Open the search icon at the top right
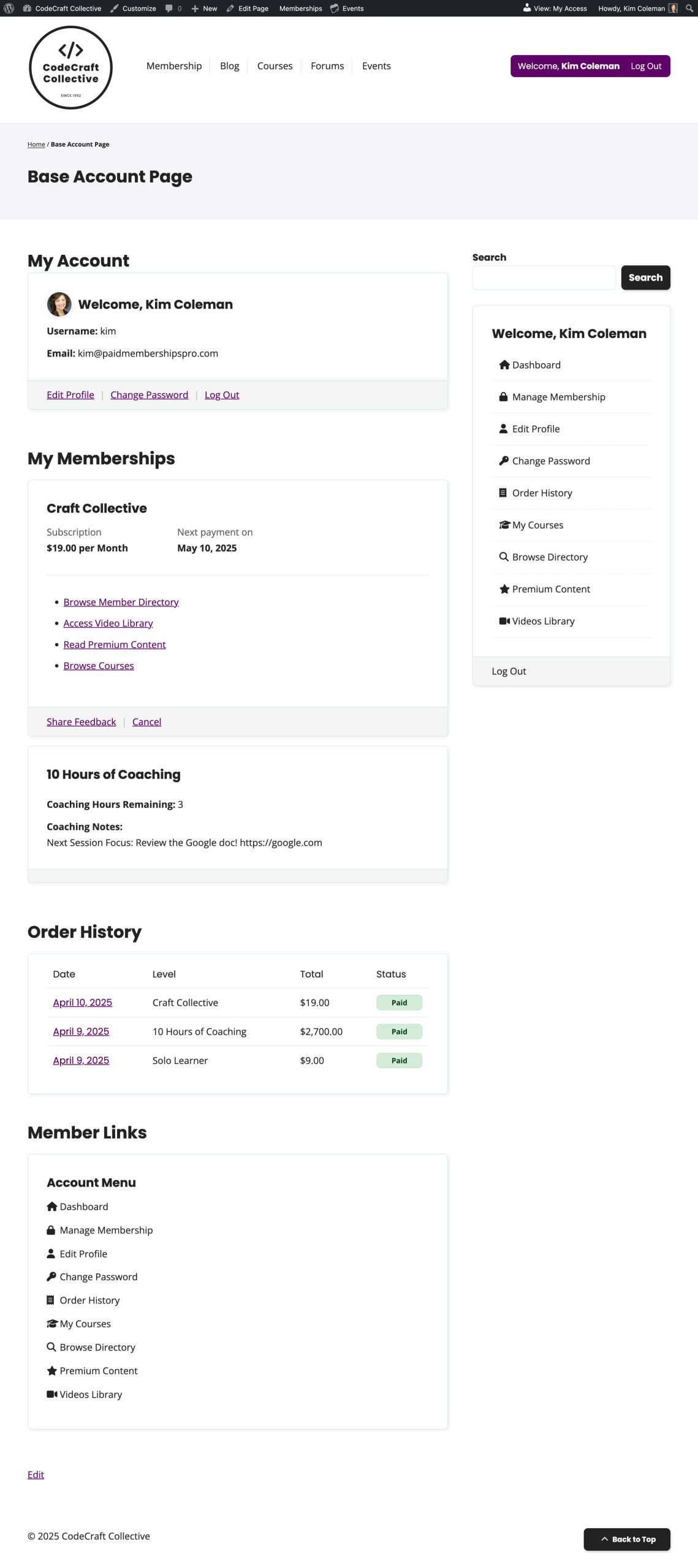This screenshot has height=1568, width=698. 689,8
